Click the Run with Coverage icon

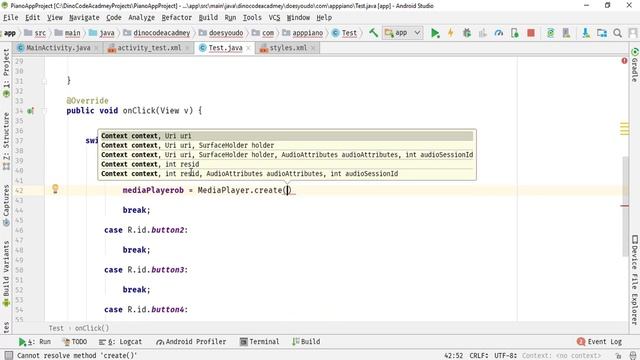coord(482,33)
